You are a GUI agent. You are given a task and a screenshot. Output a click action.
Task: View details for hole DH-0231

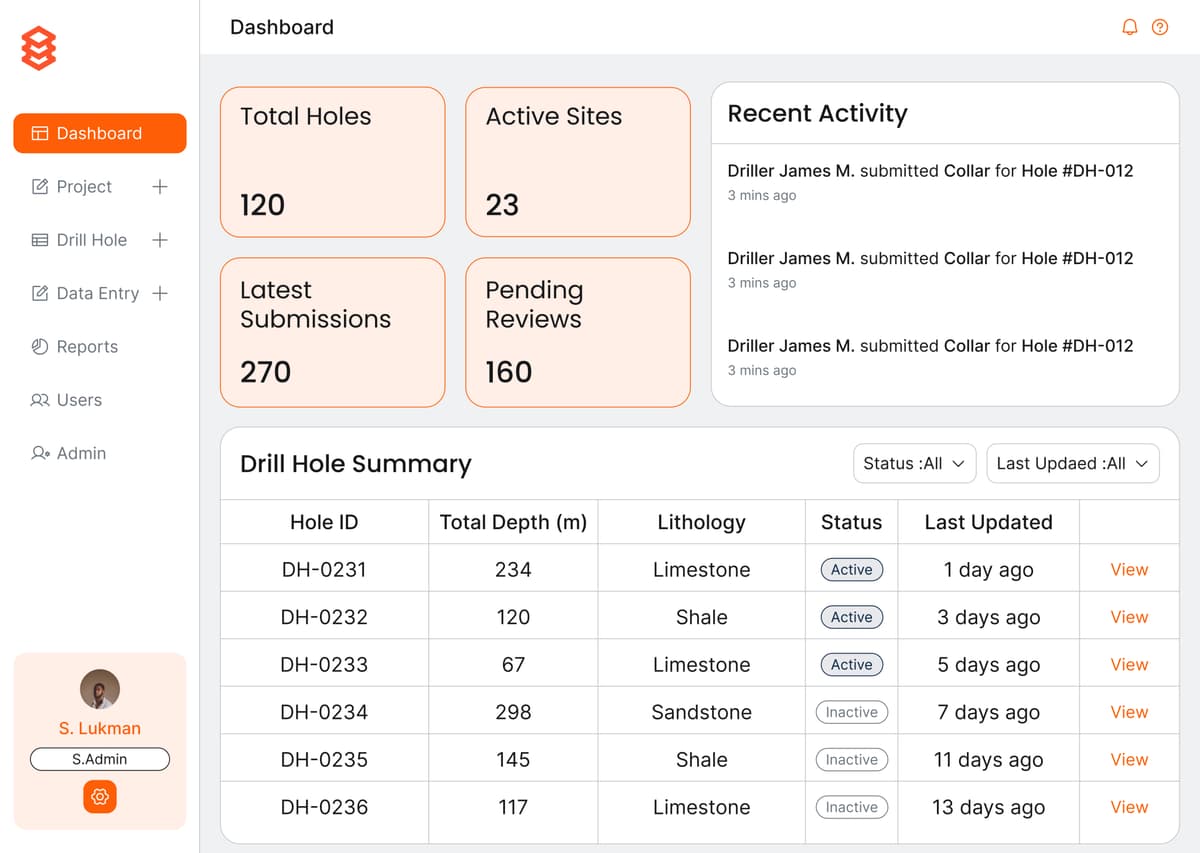pos(1128,569)
